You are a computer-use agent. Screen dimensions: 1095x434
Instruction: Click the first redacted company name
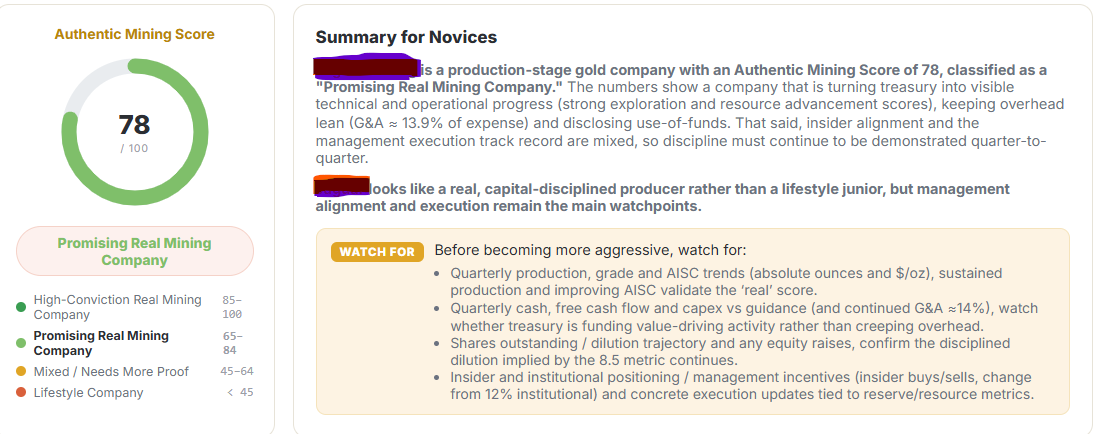367,66
